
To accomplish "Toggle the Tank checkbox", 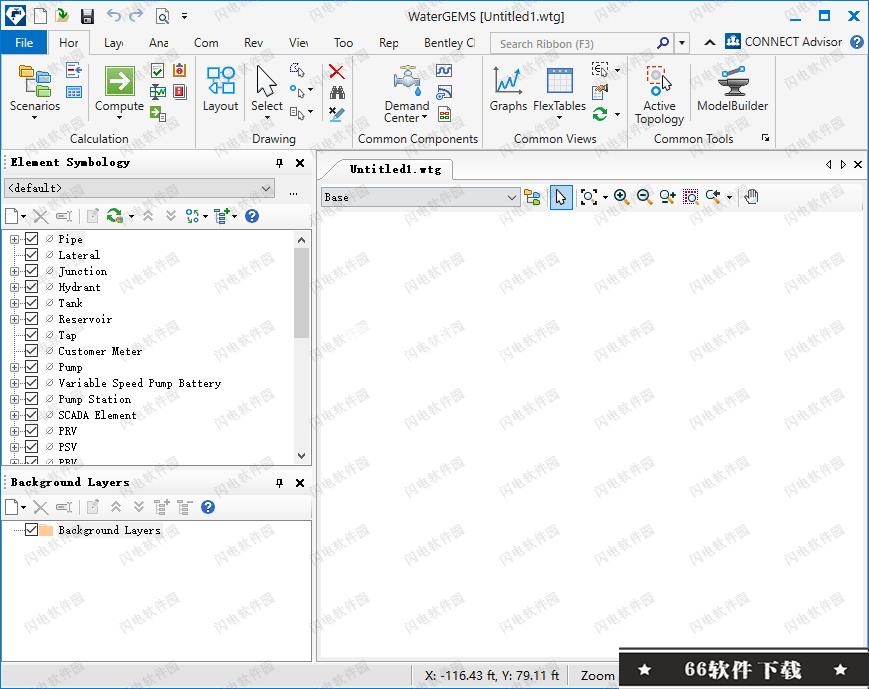I will tap(32, 303).
